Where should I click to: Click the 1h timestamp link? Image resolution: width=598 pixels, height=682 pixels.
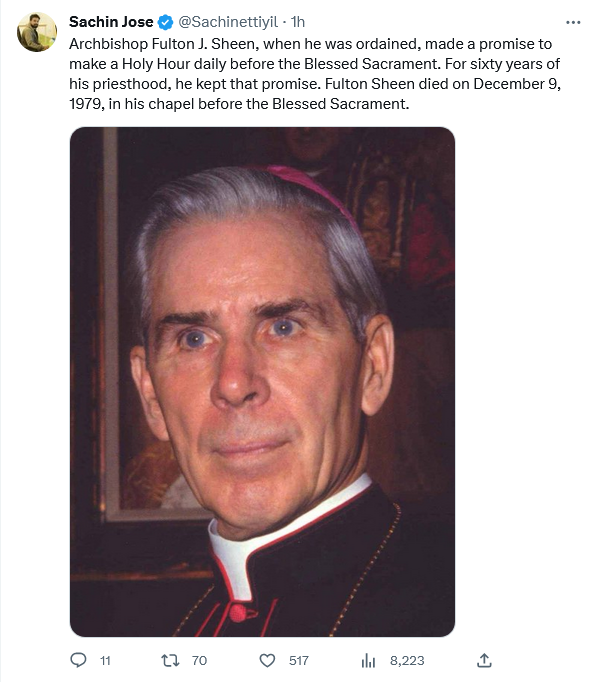point(297,22)
